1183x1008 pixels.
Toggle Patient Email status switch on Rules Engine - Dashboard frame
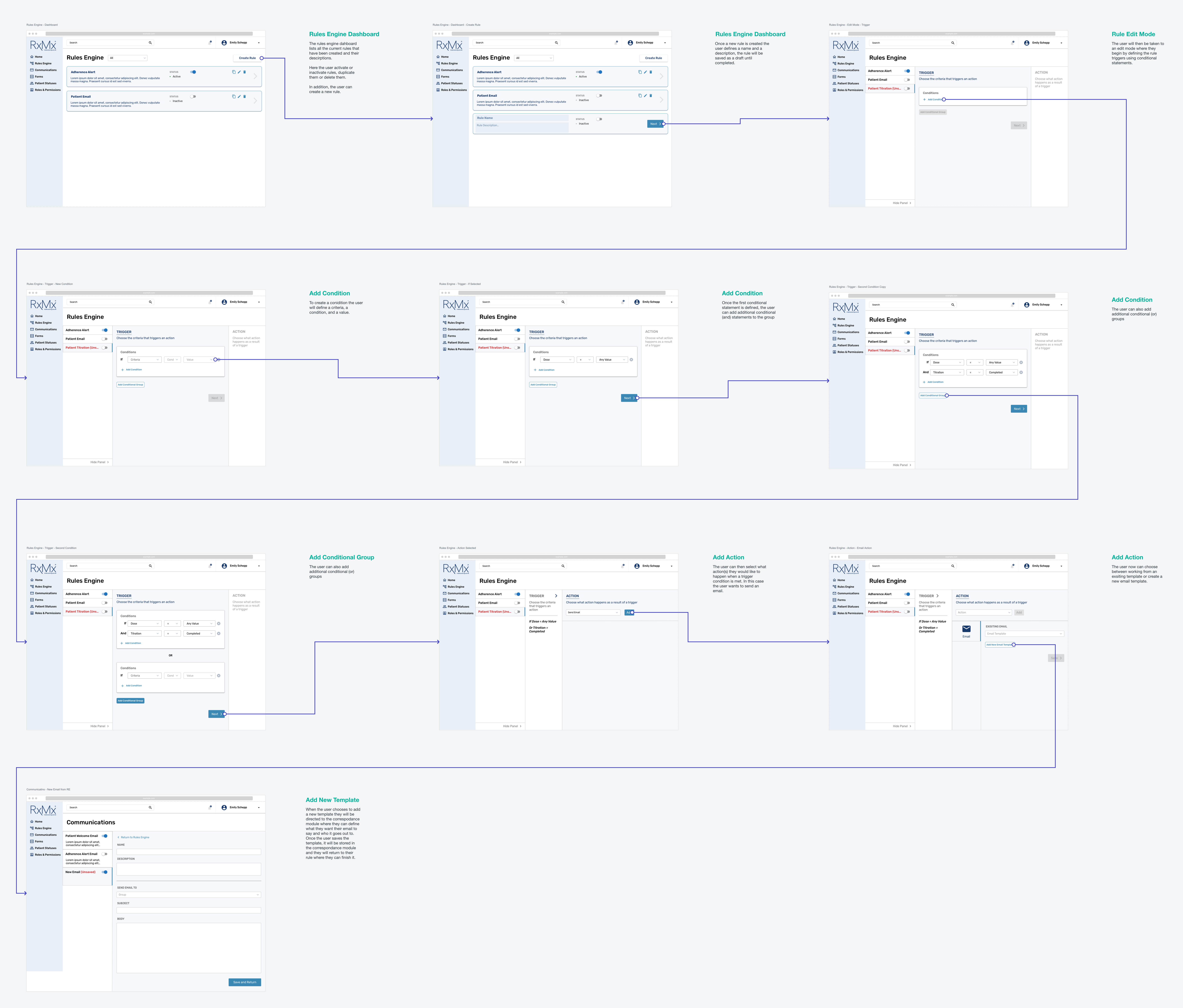(x=193, y=97)
